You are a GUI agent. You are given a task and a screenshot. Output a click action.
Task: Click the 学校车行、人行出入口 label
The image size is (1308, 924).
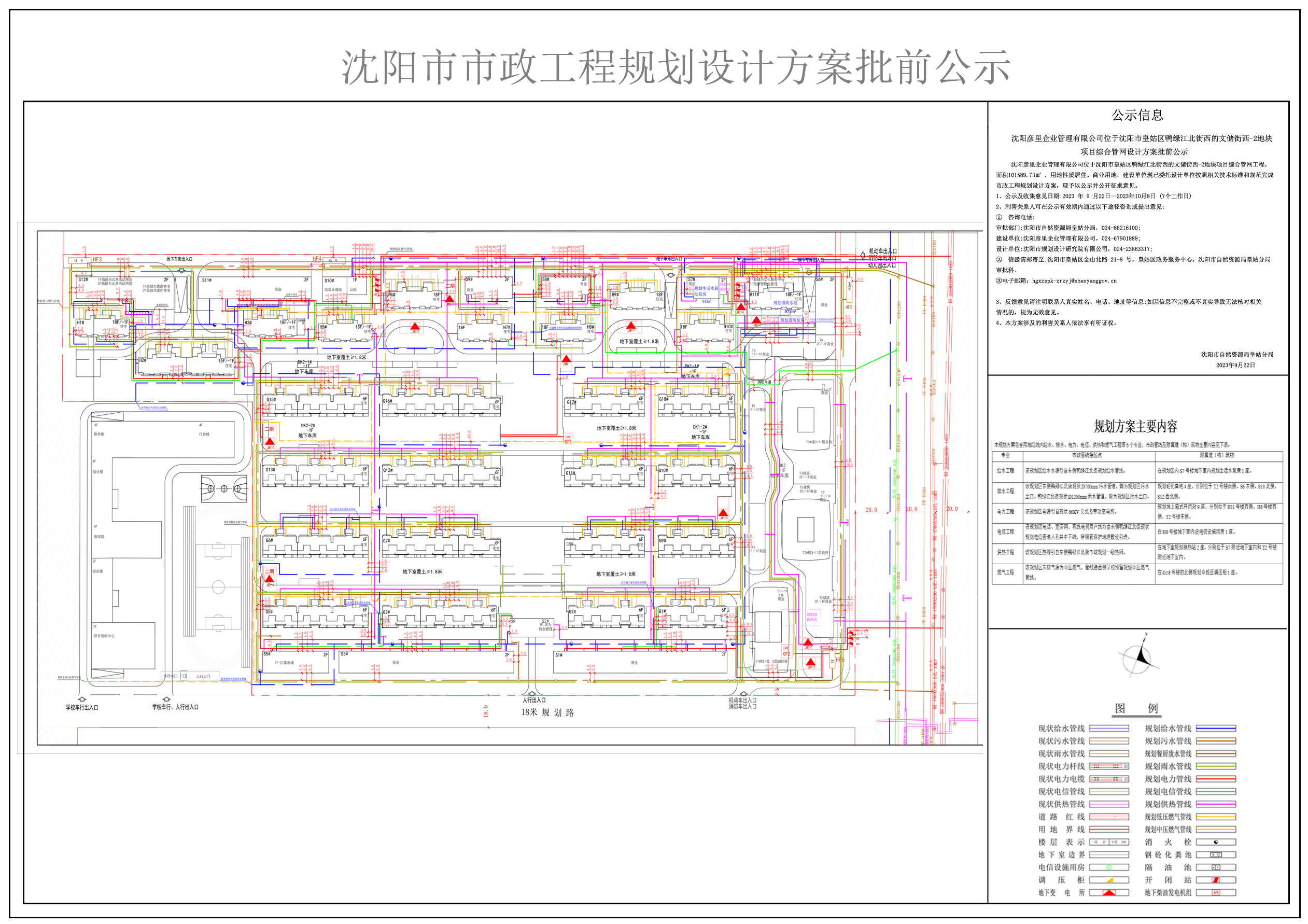[x=175, y=707]
